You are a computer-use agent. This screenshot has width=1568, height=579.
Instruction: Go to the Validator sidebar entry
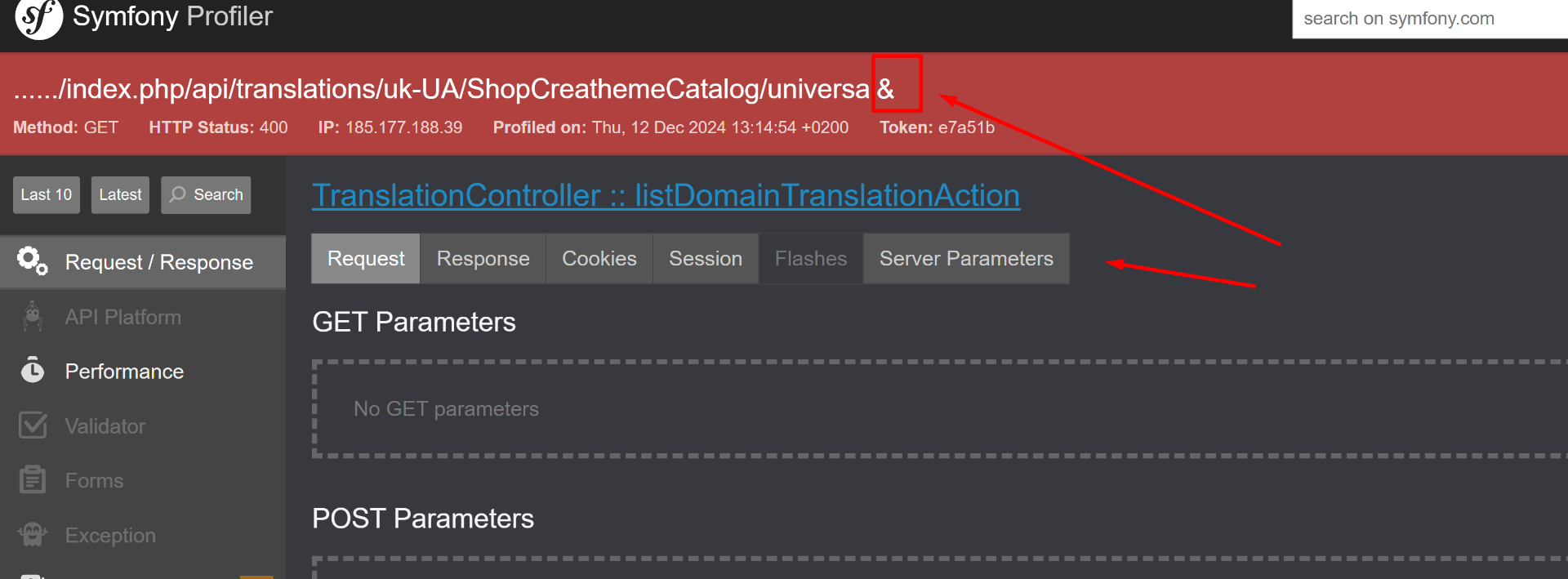tap(105, 426)
